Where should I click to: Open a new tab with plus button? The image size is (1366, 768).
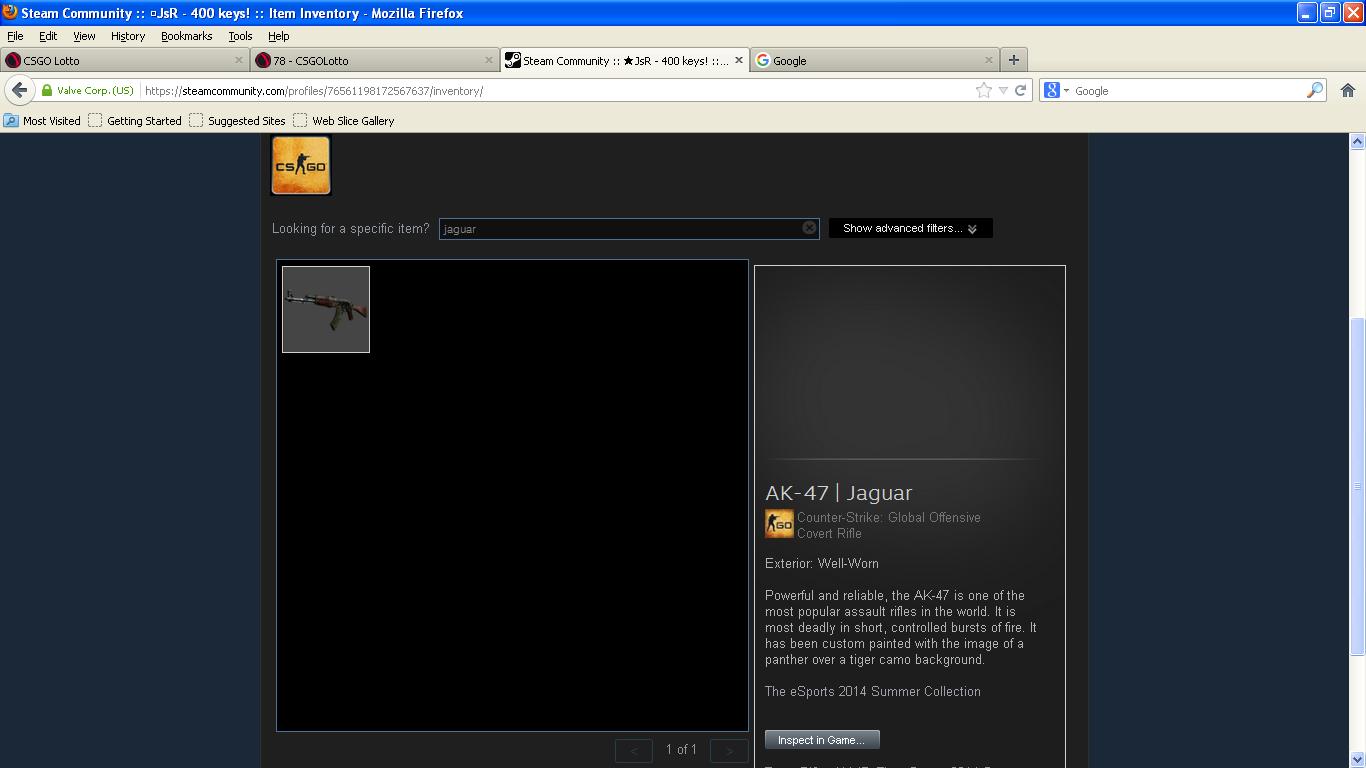[x=1013, y=60]
